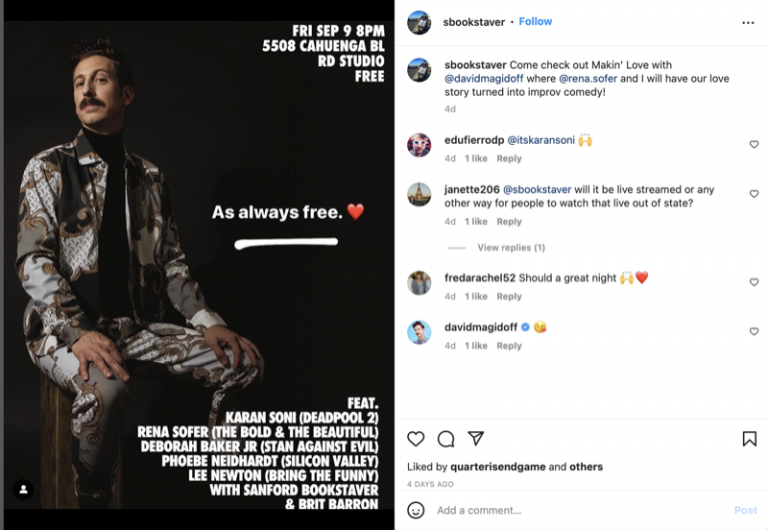Like janette206's comment
The height and width of the screenshot is (530, 768).
[754, 194]
